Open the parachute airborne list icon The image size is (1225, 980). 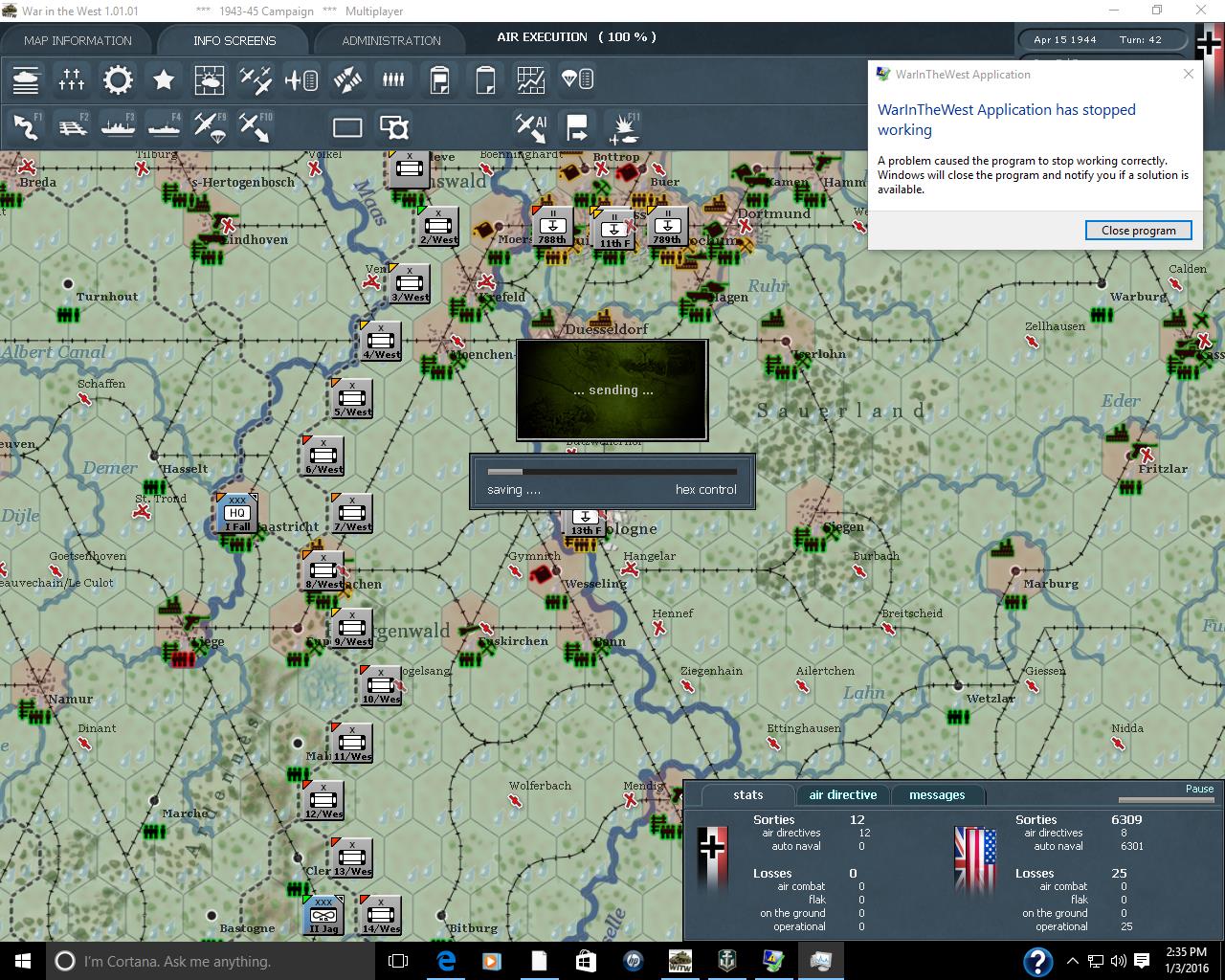pyautogui.click(x=577, y=79)
